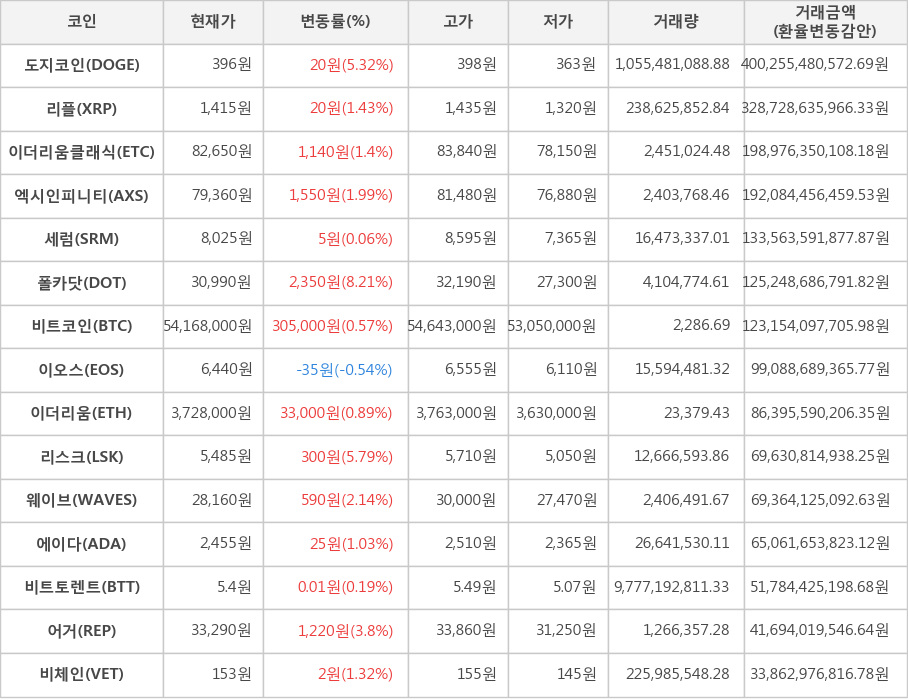Sort by 변동률(%) column header

tap(335, 22)
